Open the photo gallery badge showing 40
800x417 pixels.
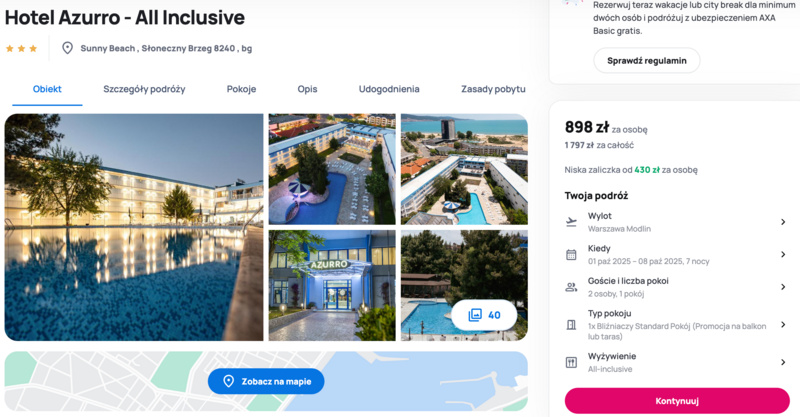point(484,315)
